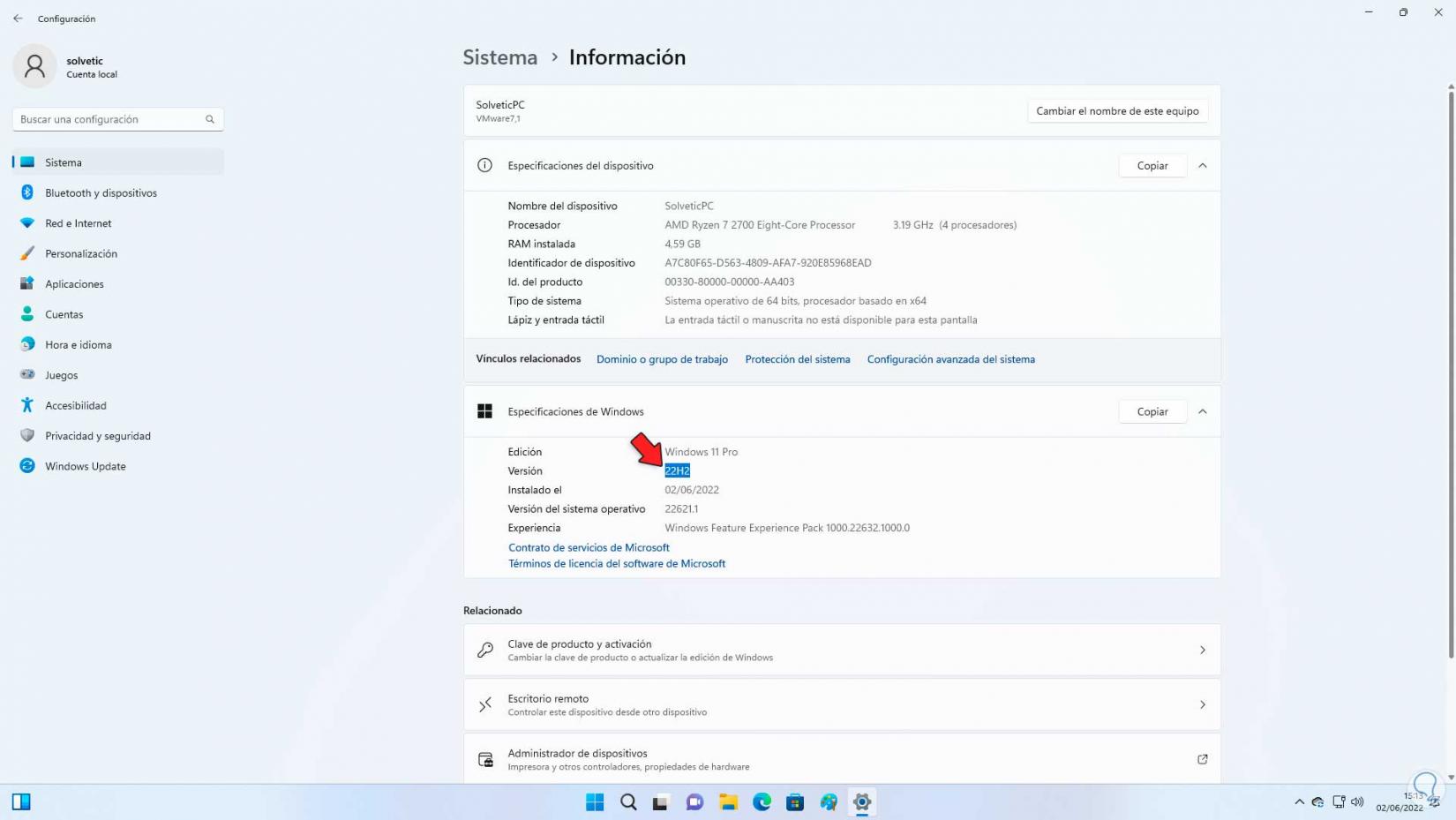The width and height of the screenshot is (1456, 820).
Task: Open Task View on the taskbar
Action: 661,802
